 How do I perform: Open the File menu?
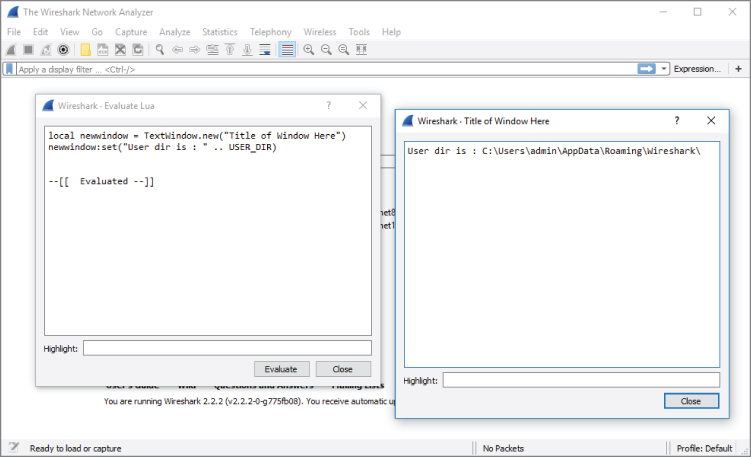14,32
